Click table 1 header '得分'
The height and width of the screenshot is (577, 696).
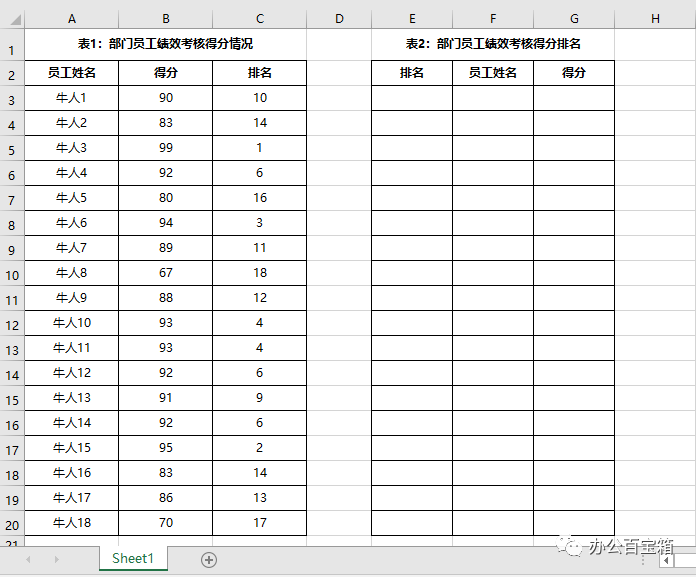(166, 73)
